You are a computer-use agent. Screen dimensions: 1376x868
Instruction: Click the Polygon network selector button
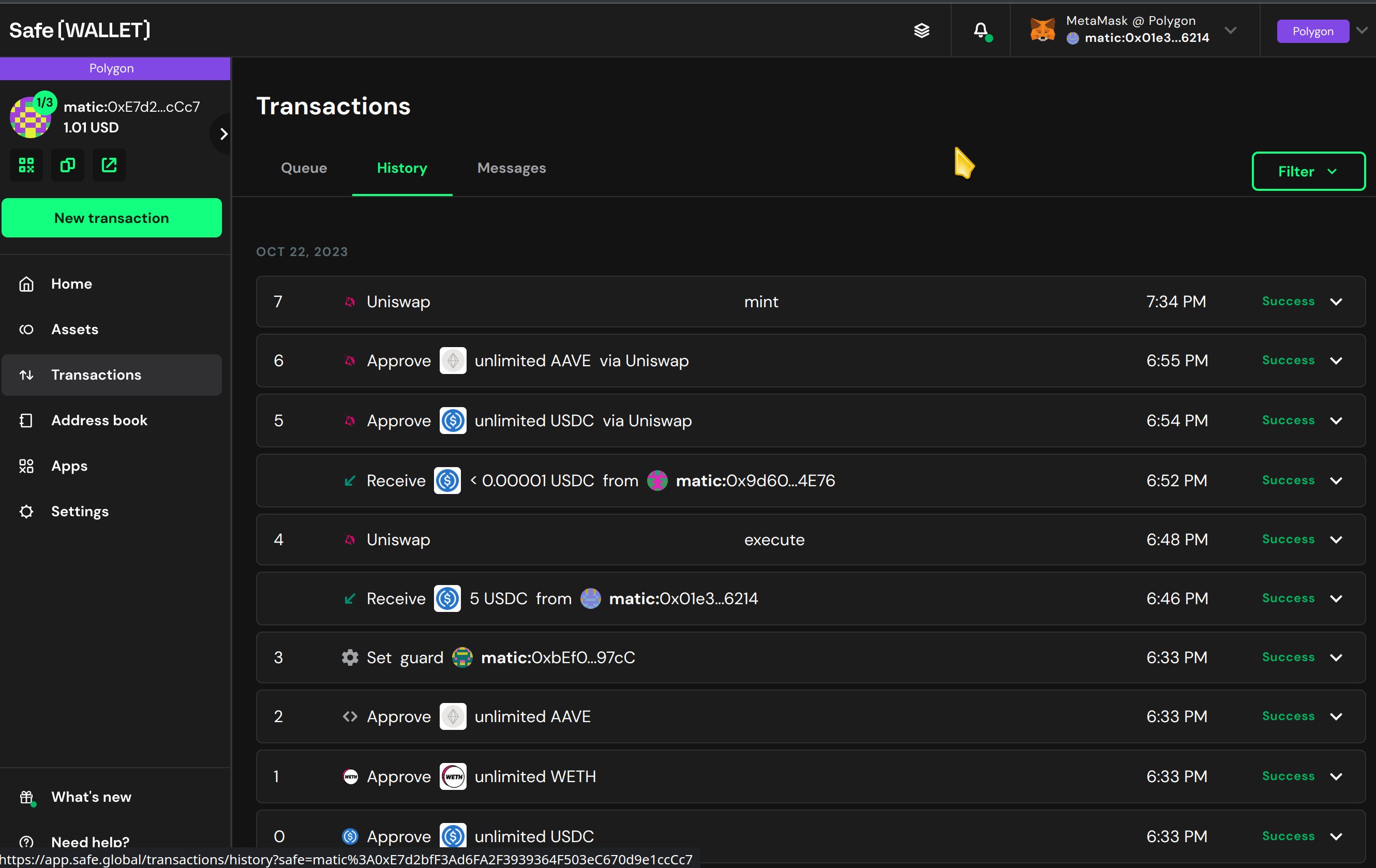pyautogui.click(x=1312, y=30)
